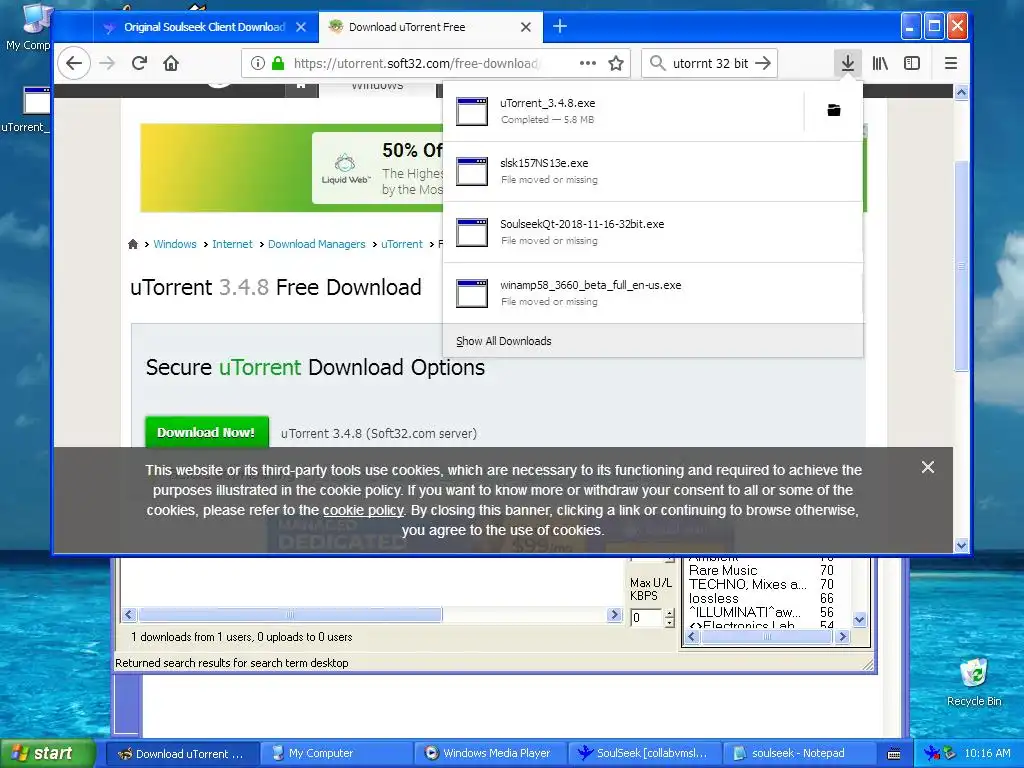This screenshot has width=1024, height=768.
Task: Follow the cookie policy link
Action: [363, 510]
